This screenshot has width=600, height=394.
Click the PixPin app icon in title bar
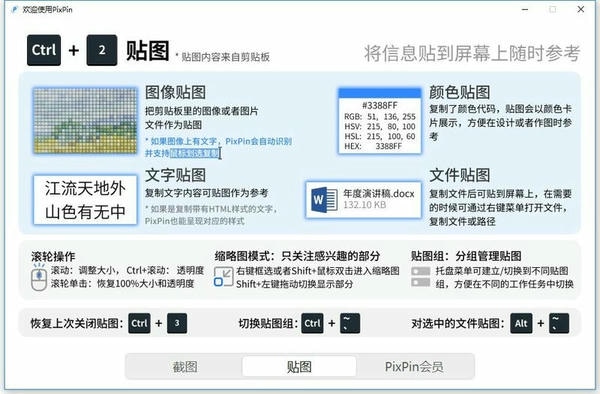pyautogui.click(x=15, y=10)
